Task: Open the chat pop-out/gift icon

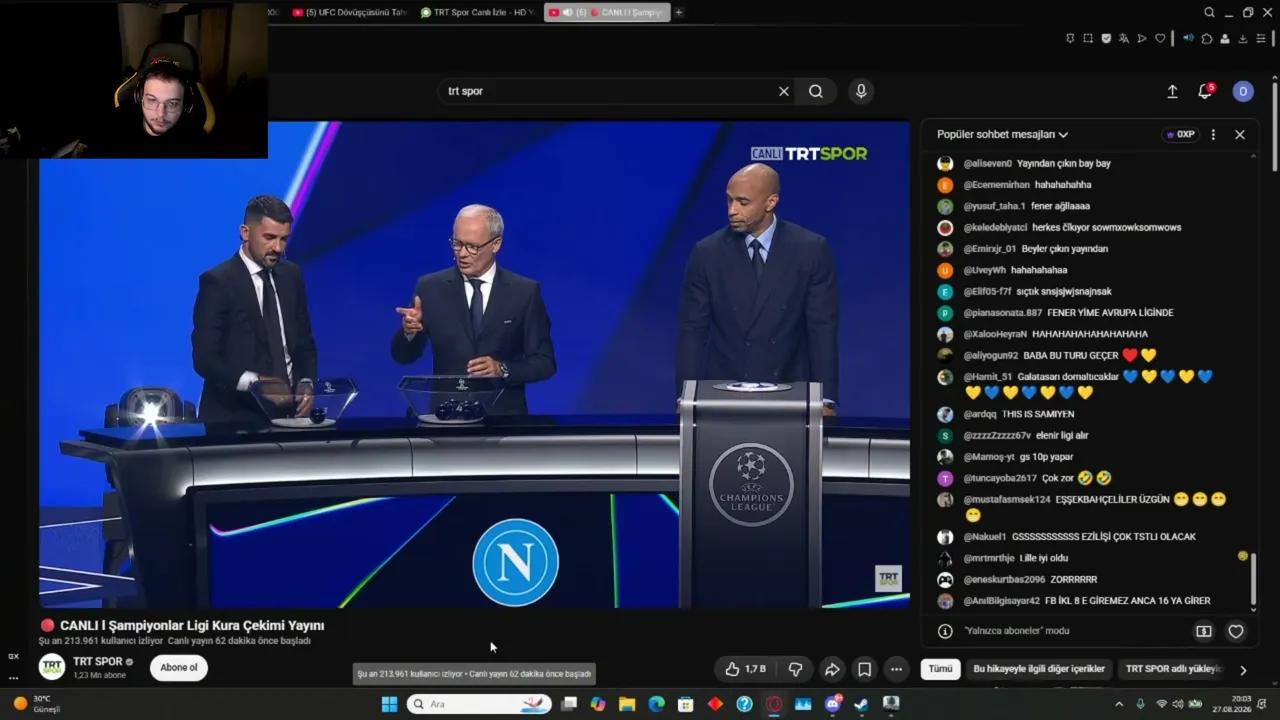Action: coord(1204,631)
